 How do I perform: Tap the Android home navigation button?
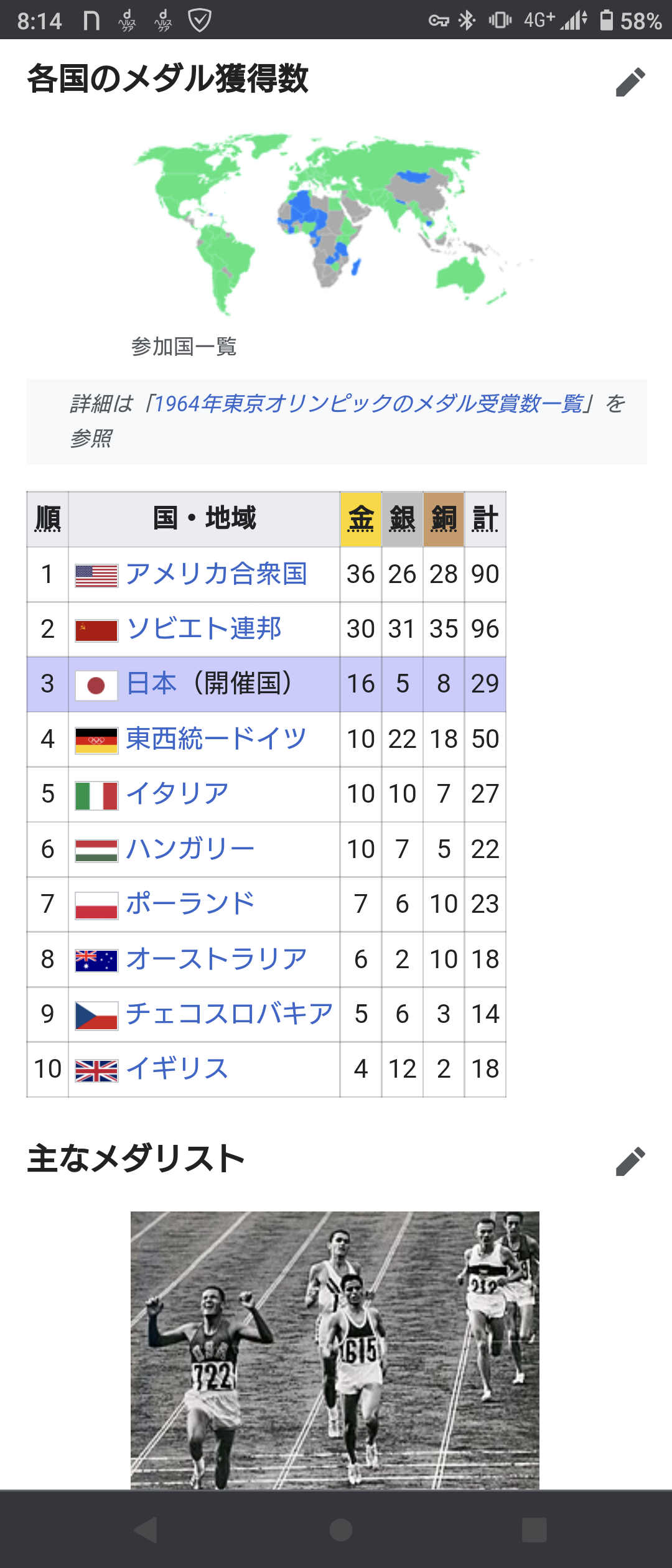(x=340, y=1529)
